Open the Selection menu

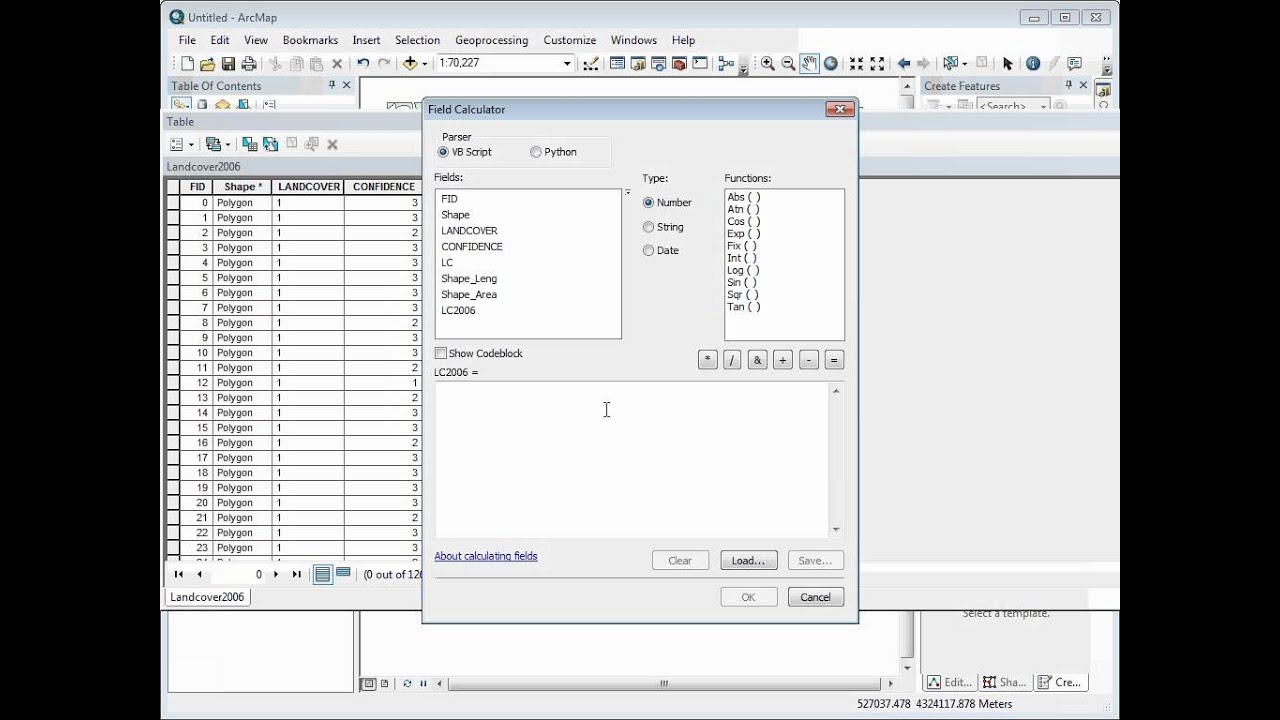point(417,40)
